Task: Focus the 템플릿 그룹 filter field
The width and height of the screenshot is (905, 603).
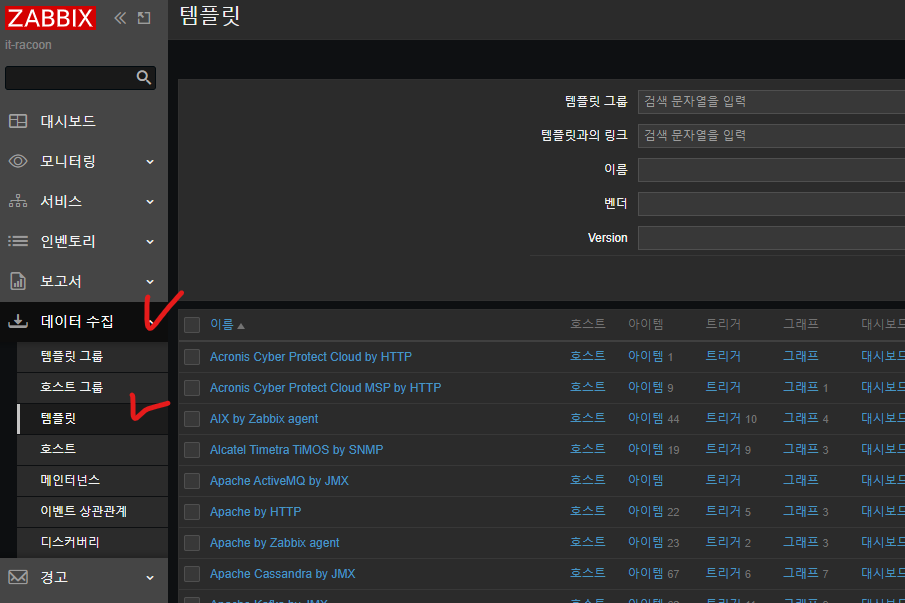Action: [x=771, y=102]
